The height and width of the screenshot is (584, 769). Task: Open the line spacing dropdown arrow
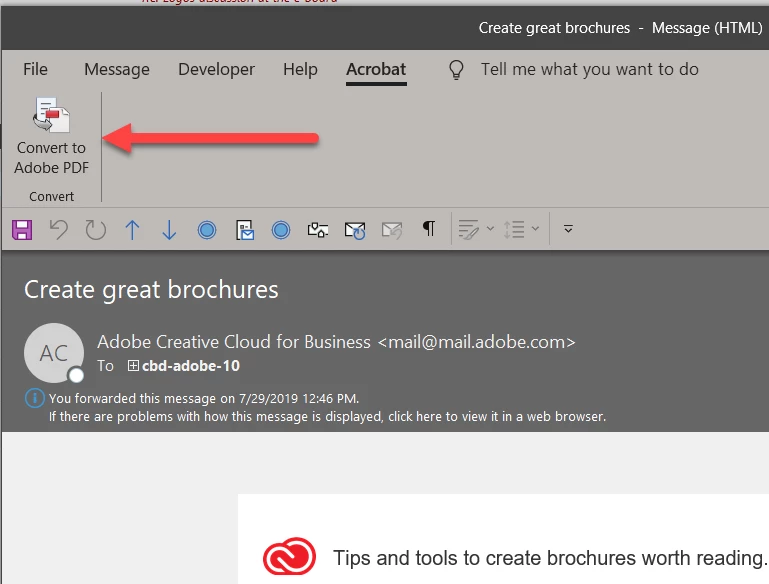[535, 229]
